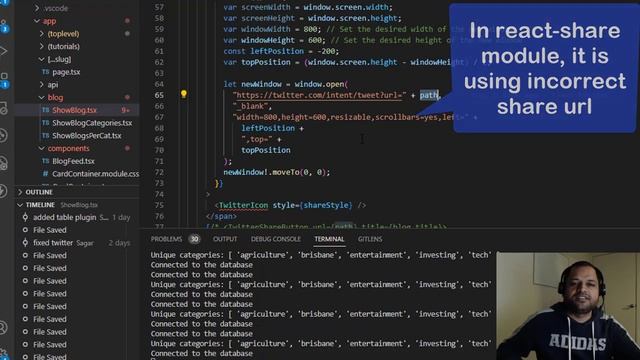Viewport: 640px width, 360px height.
Task: Select 'fixed twitter' timeline commit
Action: pos(77,243)
